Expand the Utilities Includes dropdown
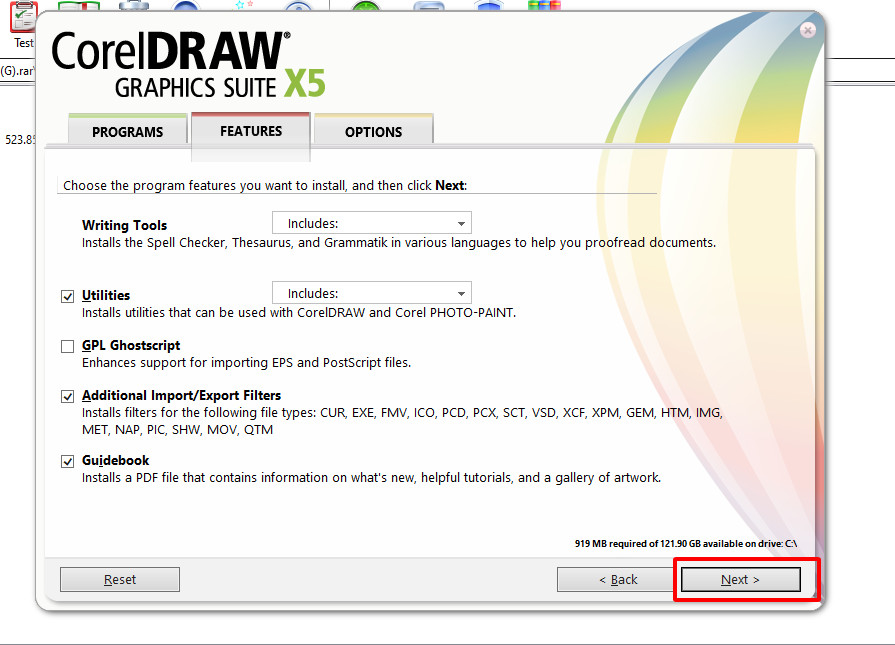 tap(372, 293)
